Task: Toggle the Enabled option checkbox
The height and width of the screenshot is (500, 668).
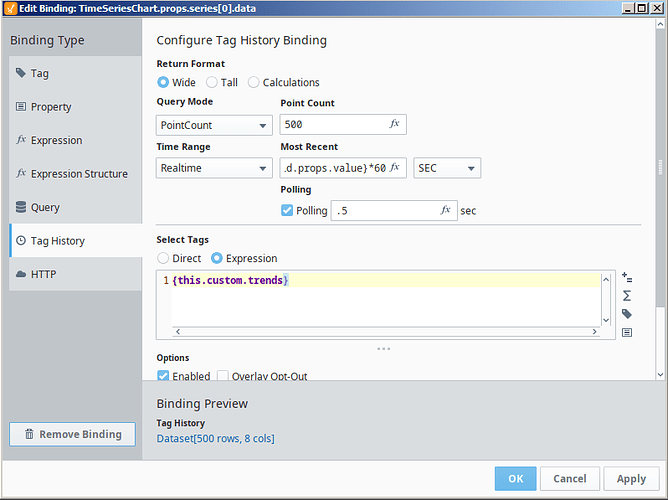Action: [x=163, y=375]
